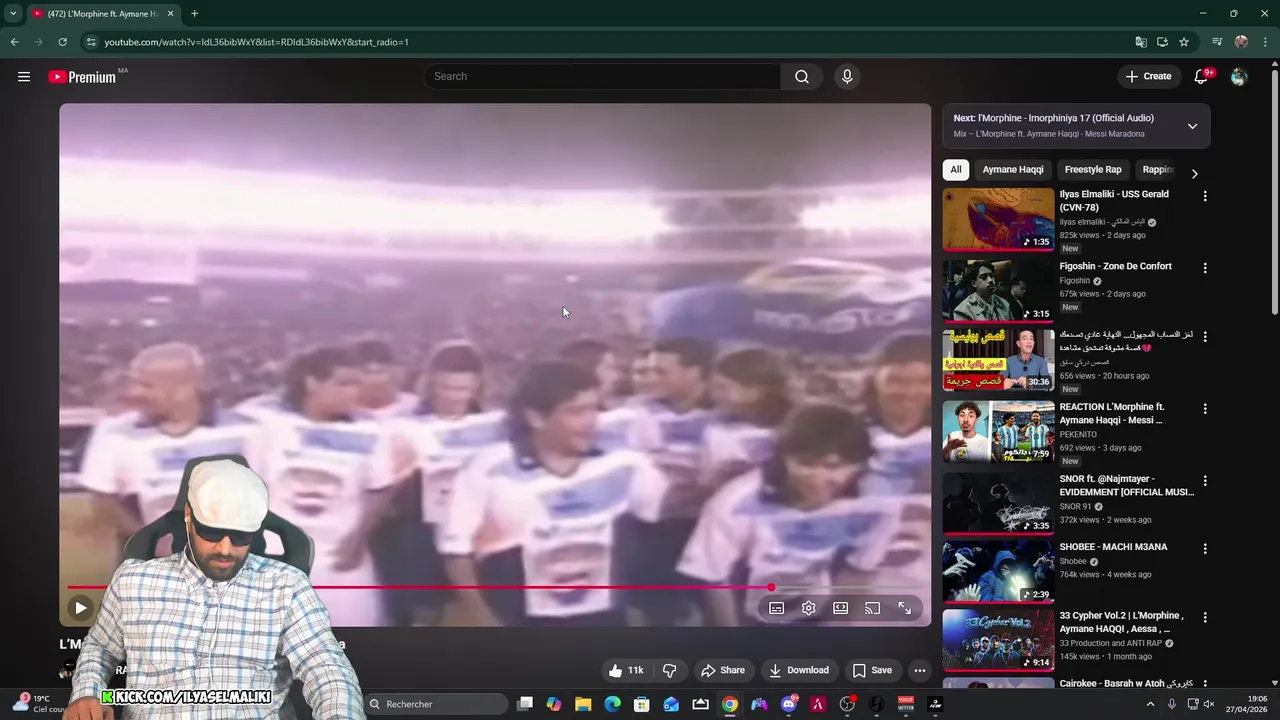Open Figoshin channel link
This screenshot has width=1280, height=720.
click(x=1075, y=281)
